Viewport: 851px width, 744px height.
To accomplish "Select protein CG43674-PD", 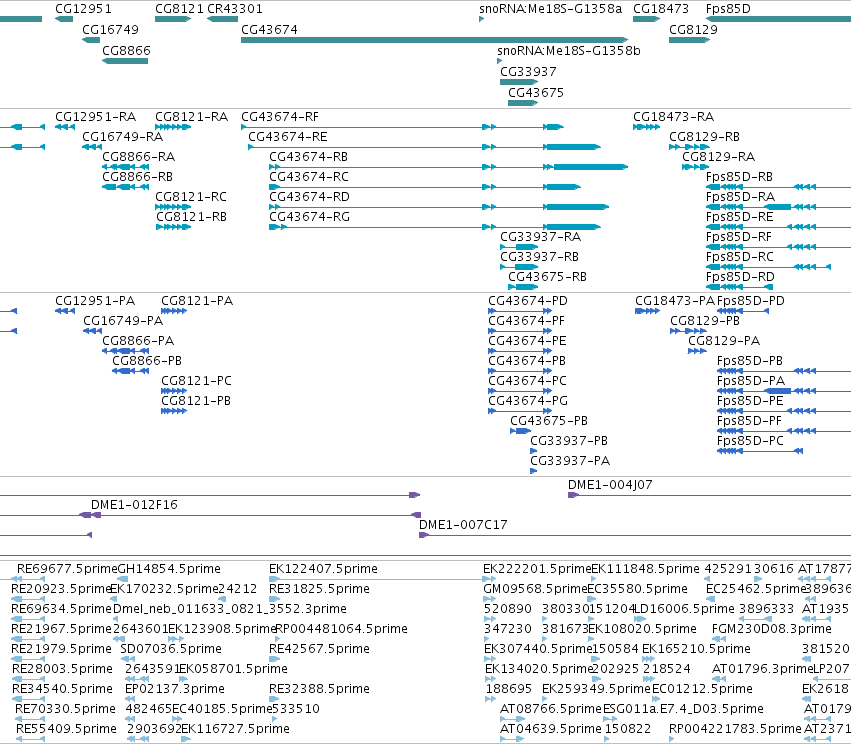I will coord(520,311).
